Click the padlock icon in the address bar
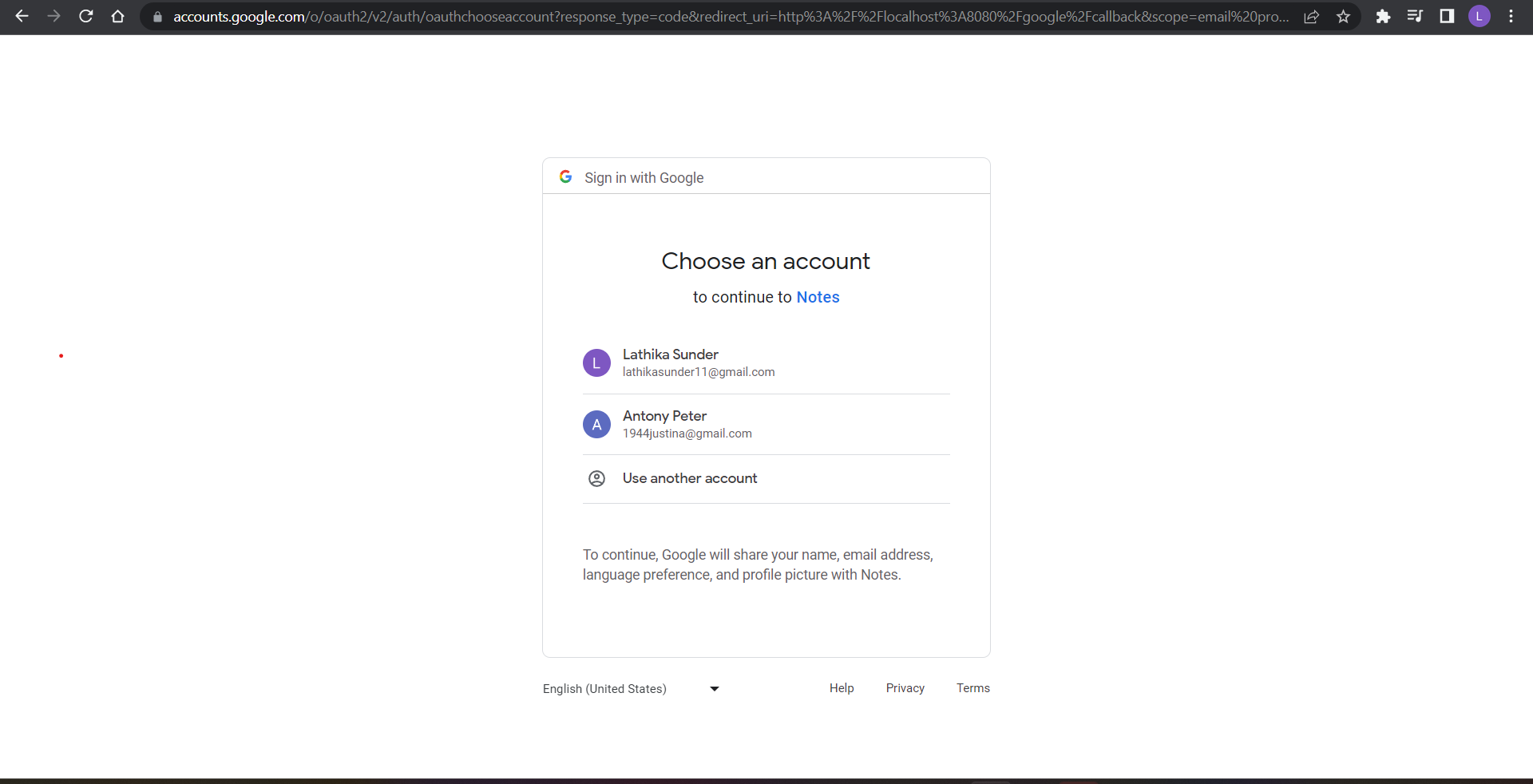 [158, 17]
